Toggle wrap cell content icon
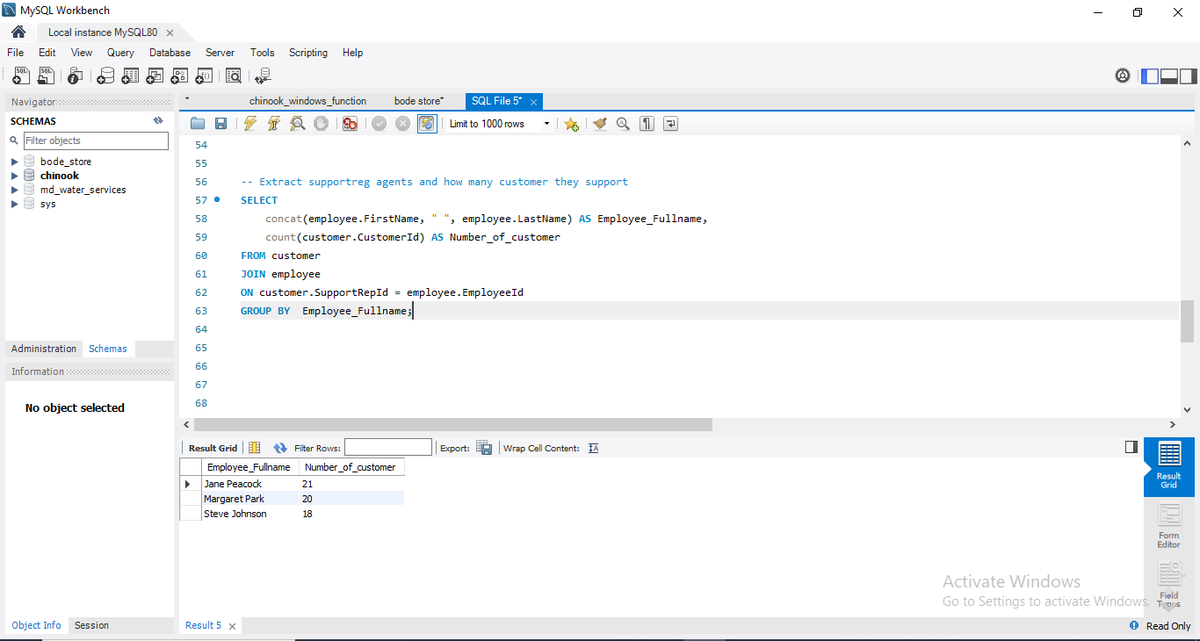Image resolution: width=1200 pixels, height=641 pixels. click(592, 448)
